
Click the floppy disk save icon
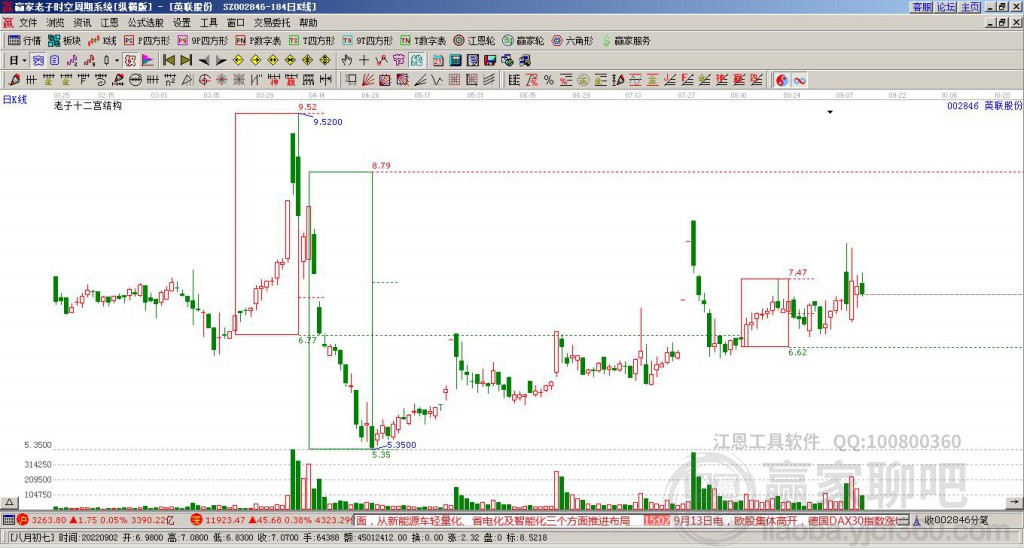[x=490, y=61]
